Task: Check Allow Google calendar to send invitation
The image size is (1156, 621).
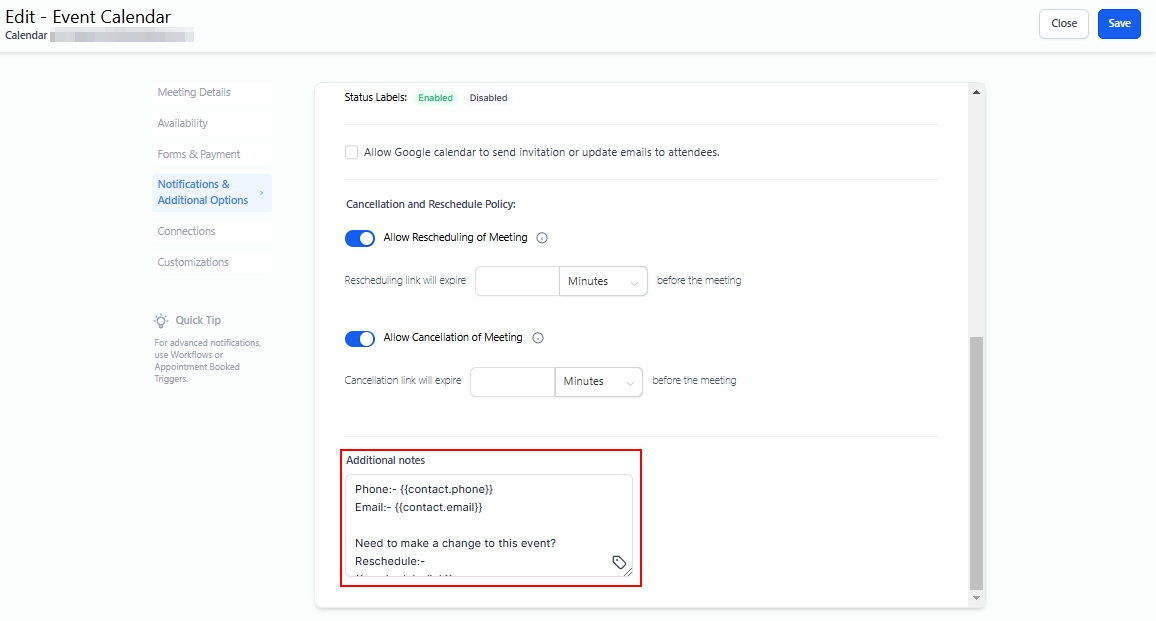Action: pos(351,152)
